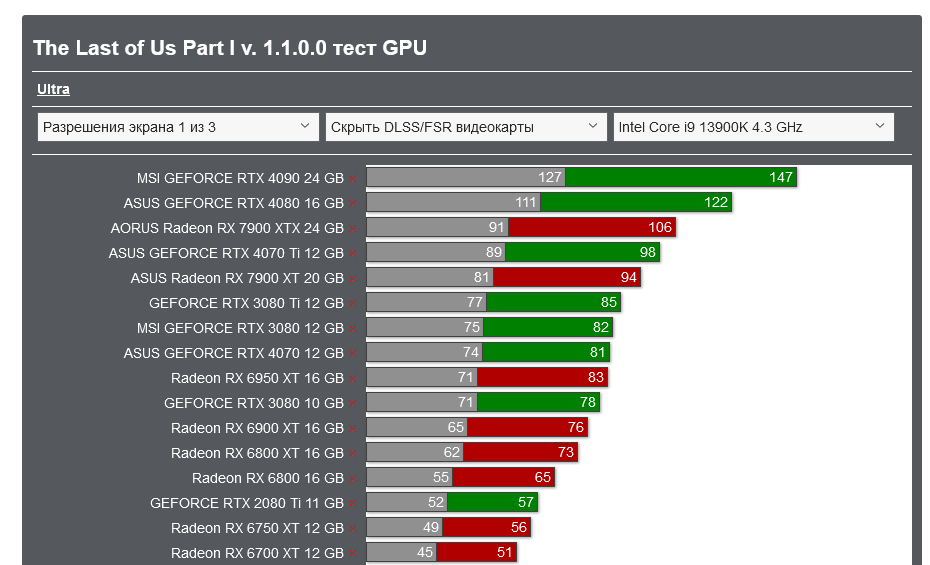Screen dimensions: 930x565
Task: Remove MSI GEFORCE RTX 3080 12 GB via X
Action: 352,328
